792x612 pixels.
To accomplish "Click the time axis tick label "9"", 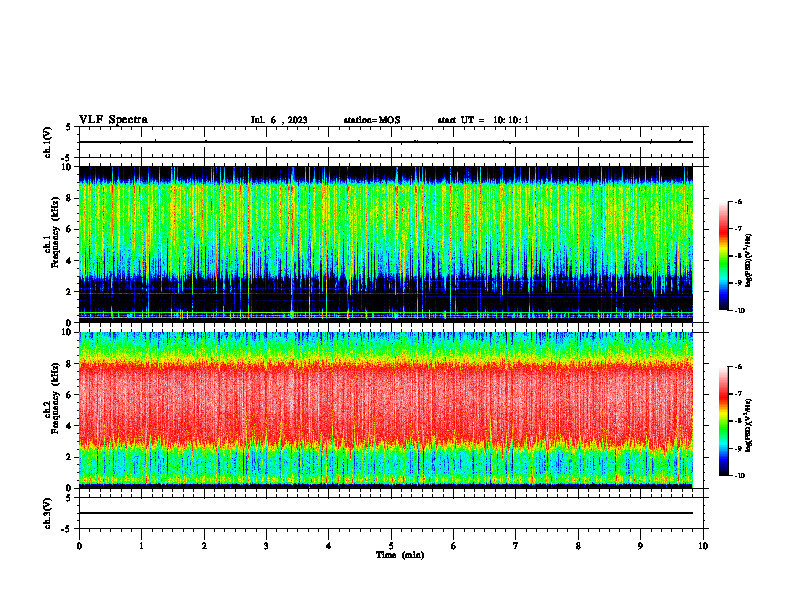I will coord(640,546).
